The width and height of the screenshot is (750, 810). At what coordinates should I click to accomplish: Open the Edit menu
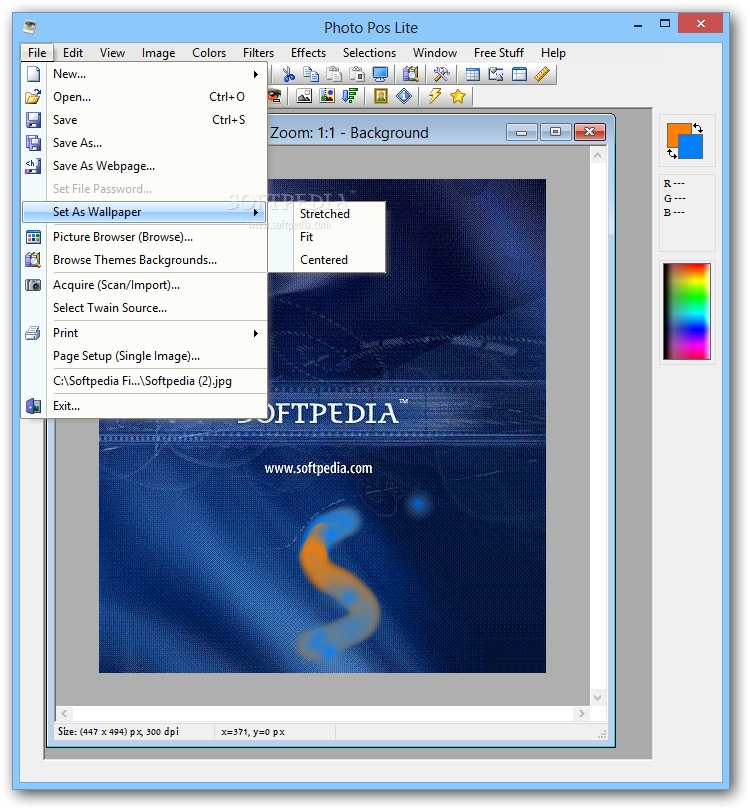[x=73, y=53]
